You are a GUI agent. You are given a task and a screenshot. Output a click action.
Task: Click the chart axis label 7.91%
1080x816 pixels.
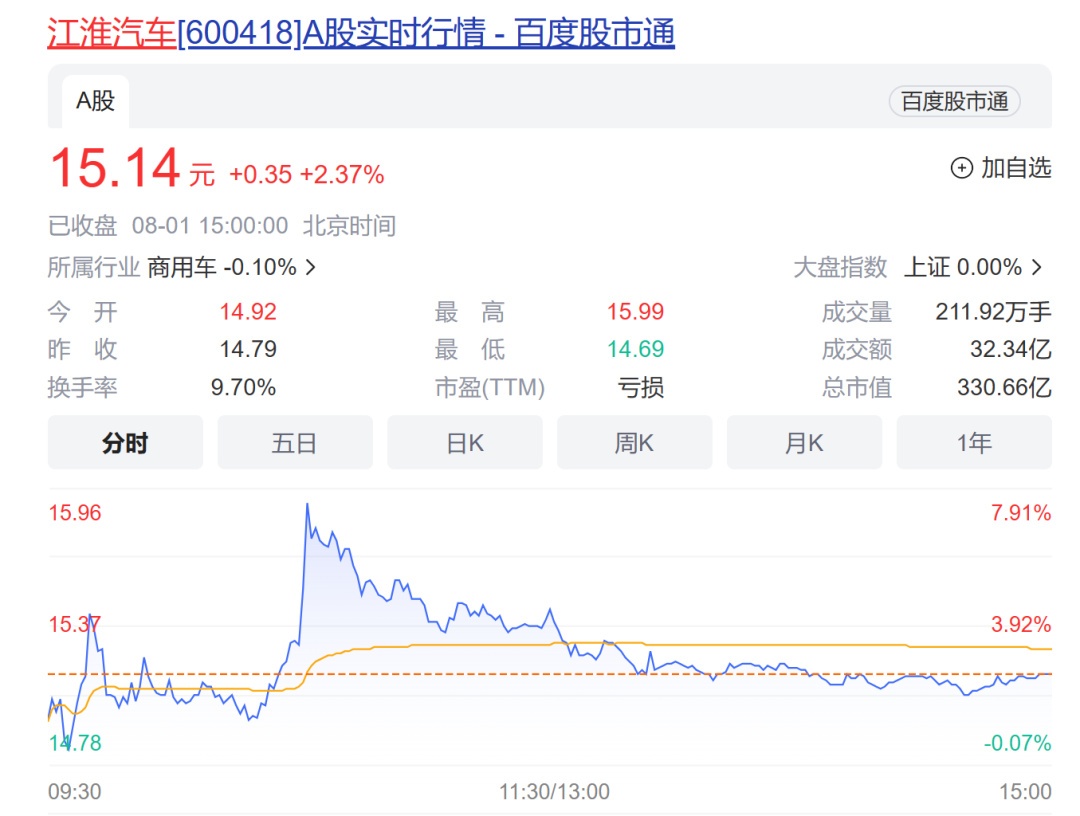click(1021, 513)
